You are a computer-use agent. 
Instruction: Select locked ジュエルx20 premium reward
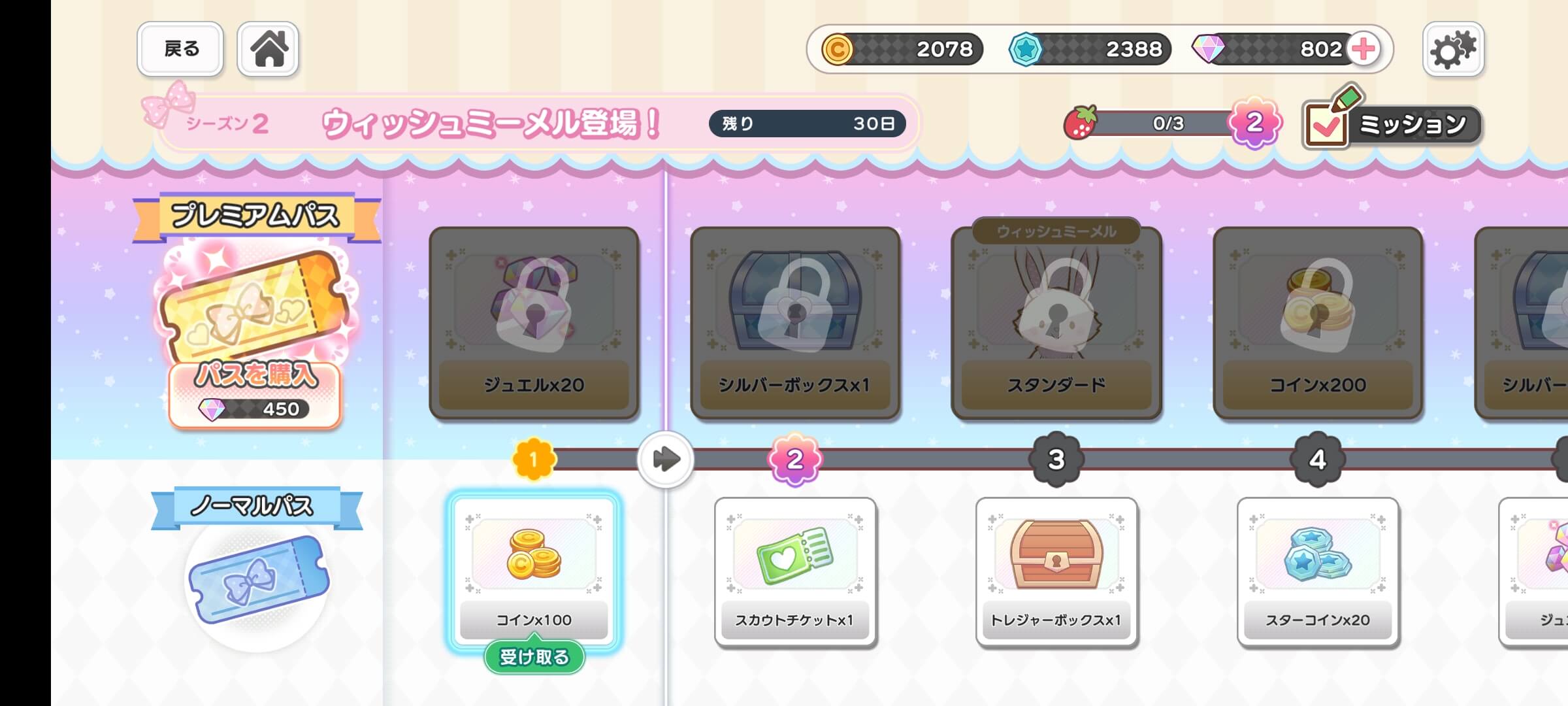534,323
